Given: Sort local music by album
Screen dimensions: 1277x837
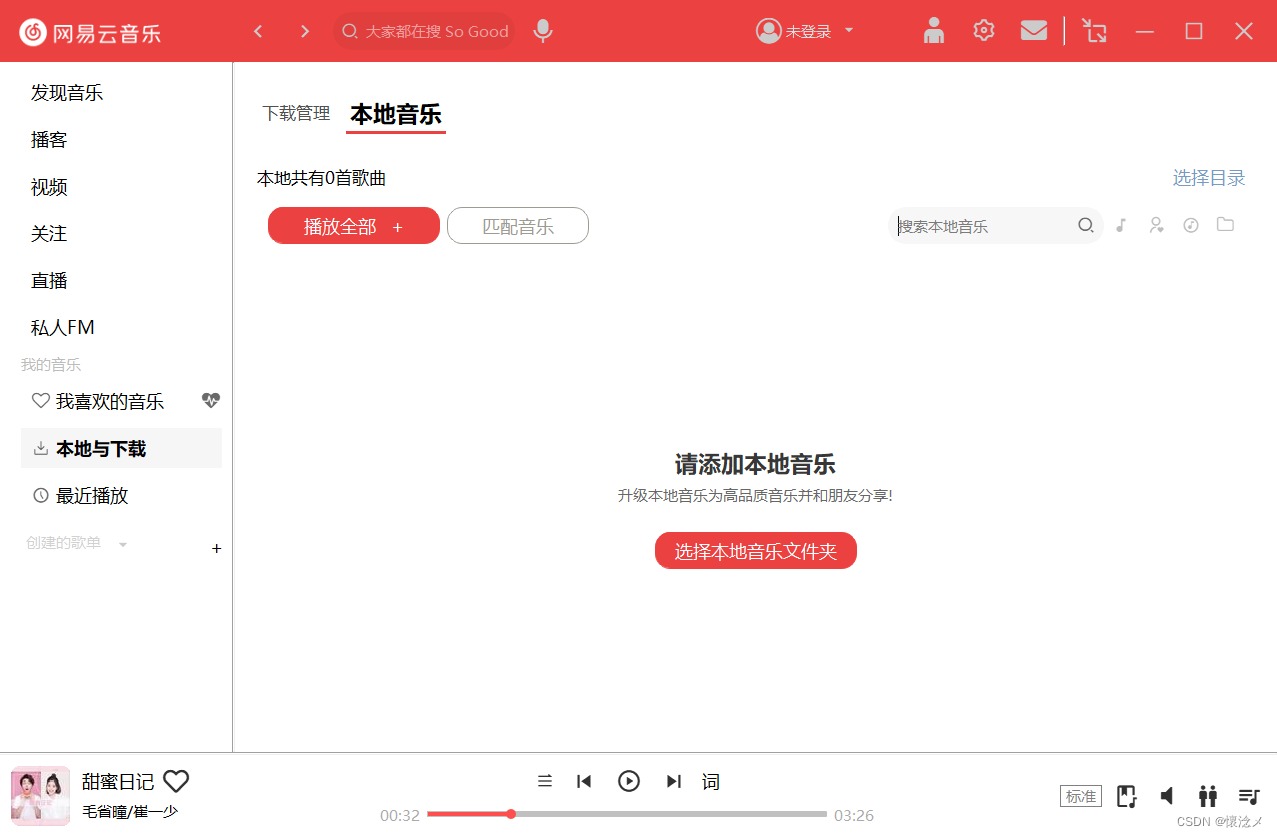Looking at the screenshot, I should pos(1190,225).
